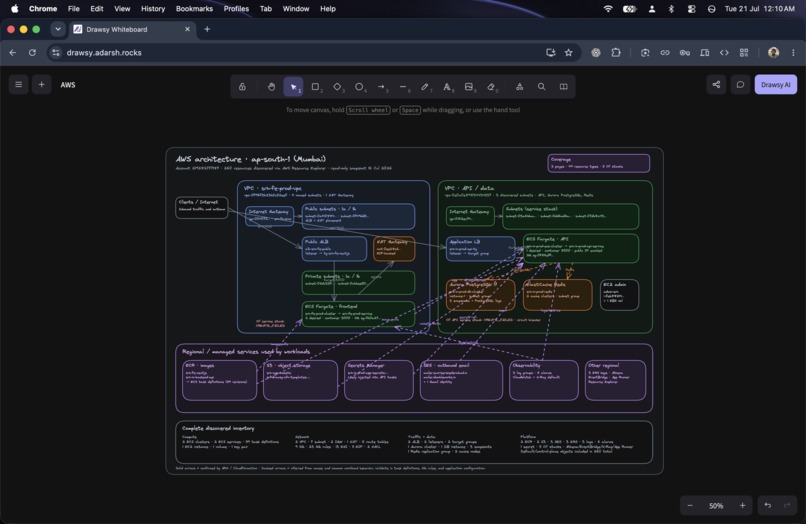Open the canvas search tool
Screen dimensions: 806x524
click(x=542, y=87)
